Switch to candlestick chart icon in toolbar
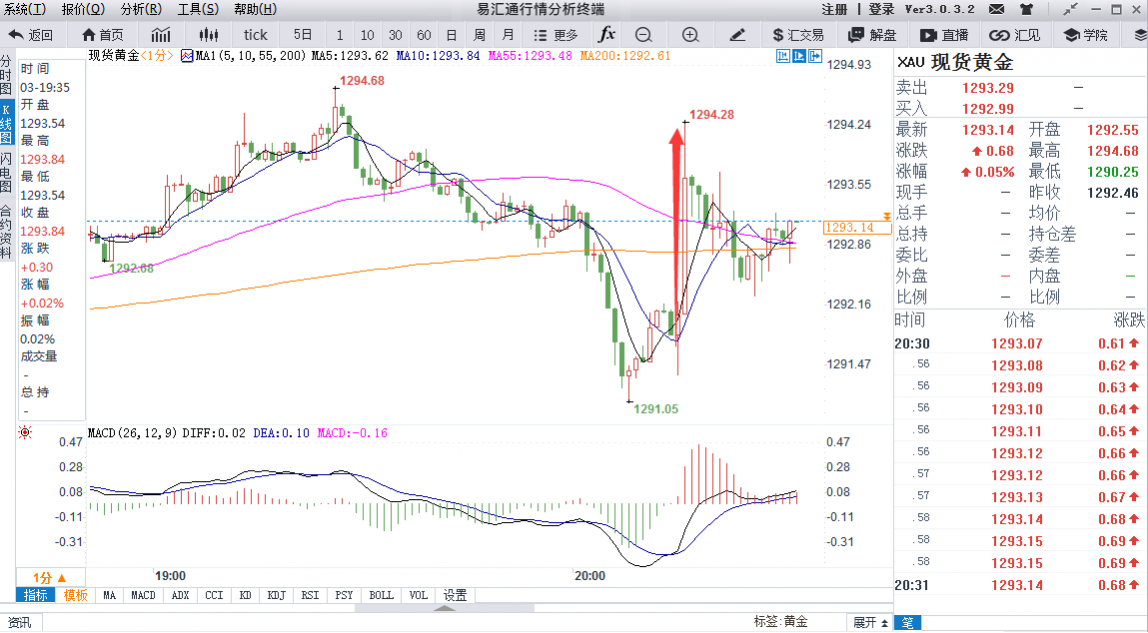Screen dimensions: 1148x633 (x=208, y=34)
